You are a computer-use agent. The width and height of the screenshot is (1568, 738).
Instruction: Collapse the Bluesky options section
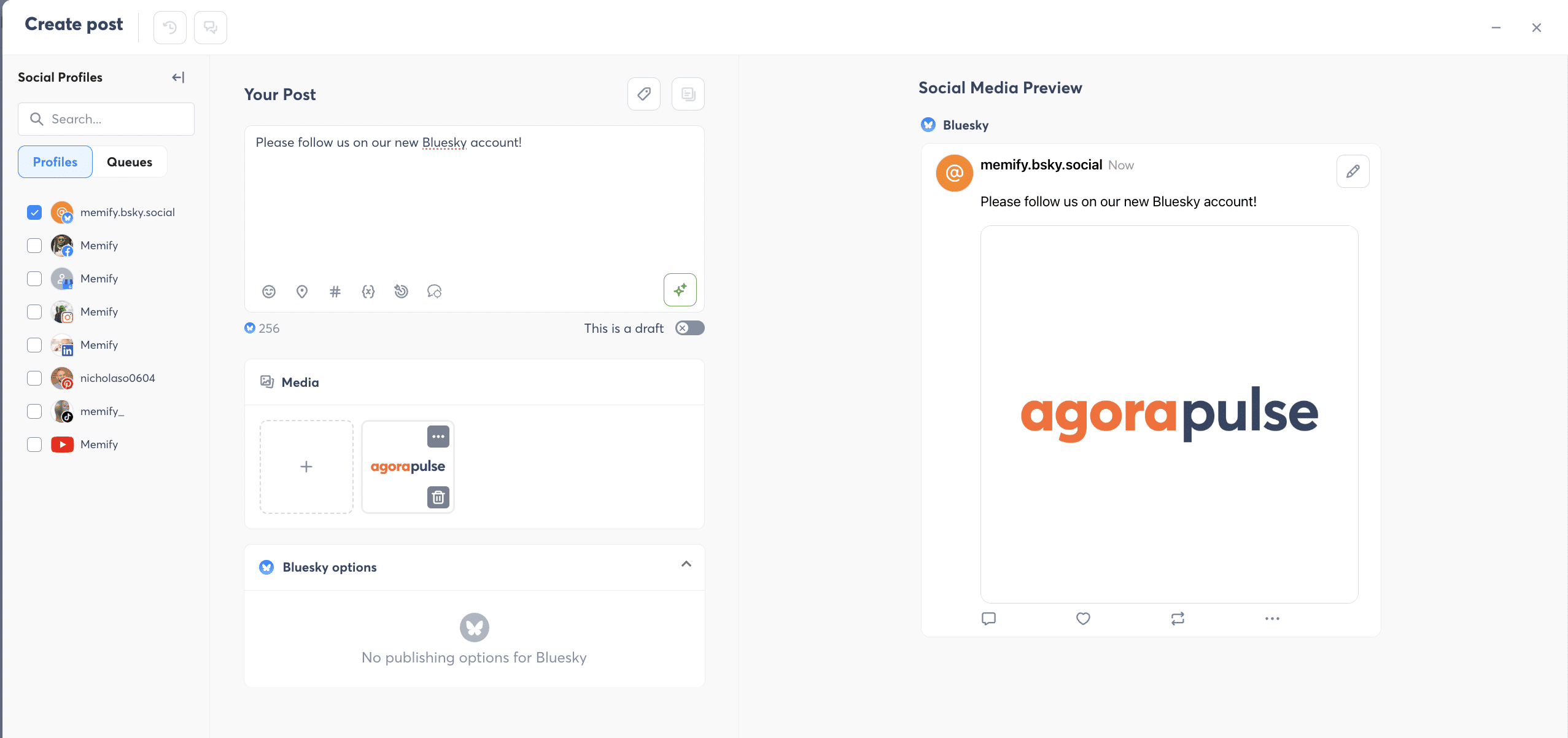(x=686, y=564)
